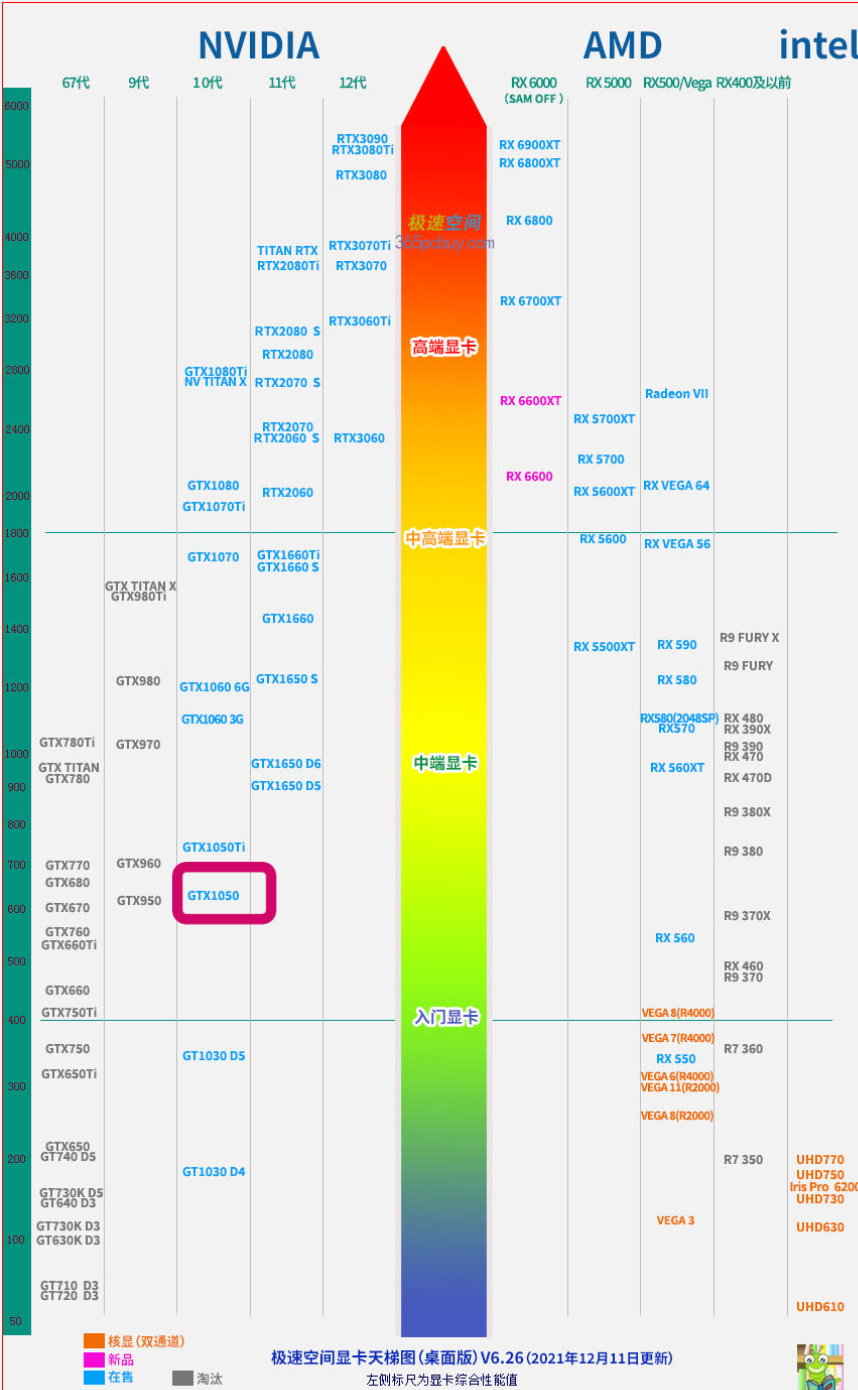This screenshot has height=1390, width=858.
Task: Click the RTX3060Ti label
Action: click(x=360, y=321)
